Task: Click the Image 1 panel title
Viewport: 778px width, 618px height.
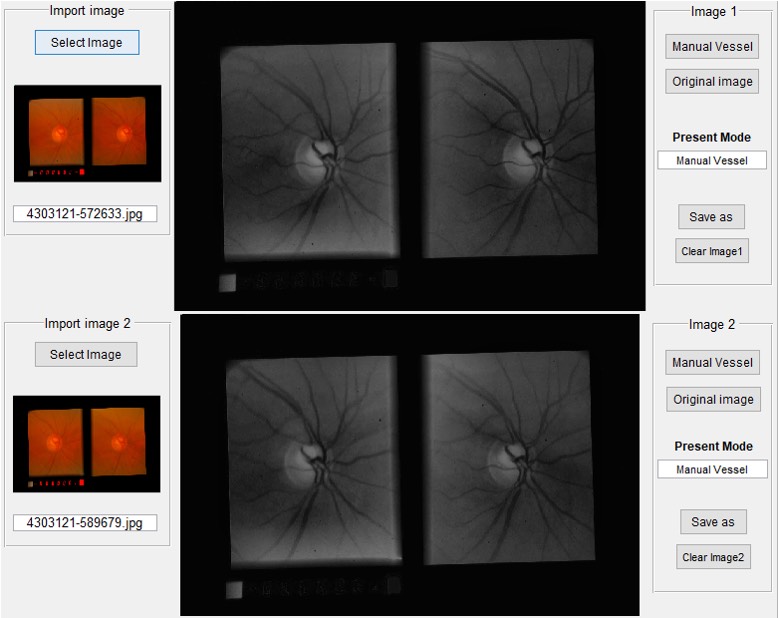Action: pos(713,12)
